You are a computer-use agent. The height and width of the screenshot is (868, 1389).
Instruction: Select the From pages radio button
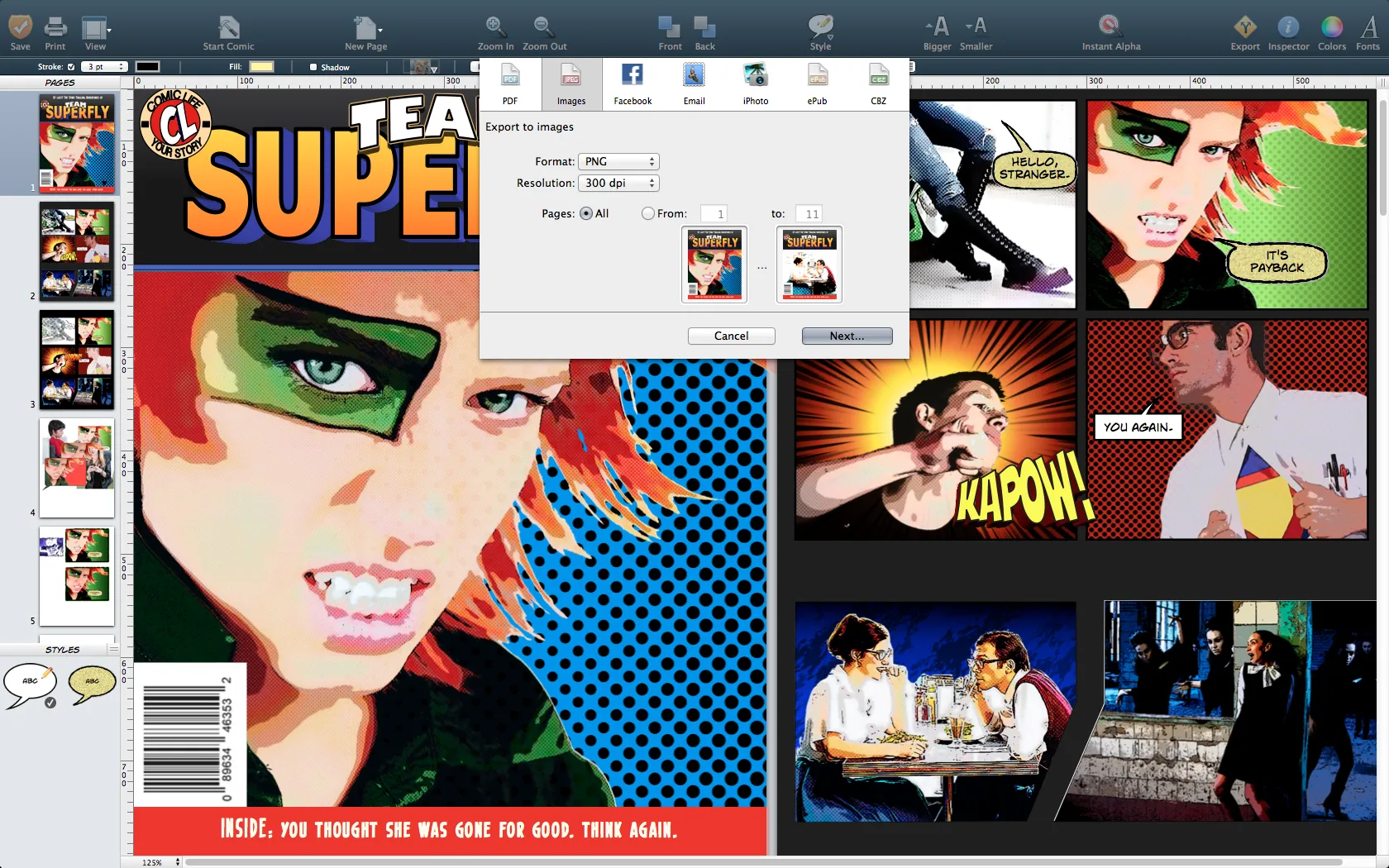click(648, 213)
